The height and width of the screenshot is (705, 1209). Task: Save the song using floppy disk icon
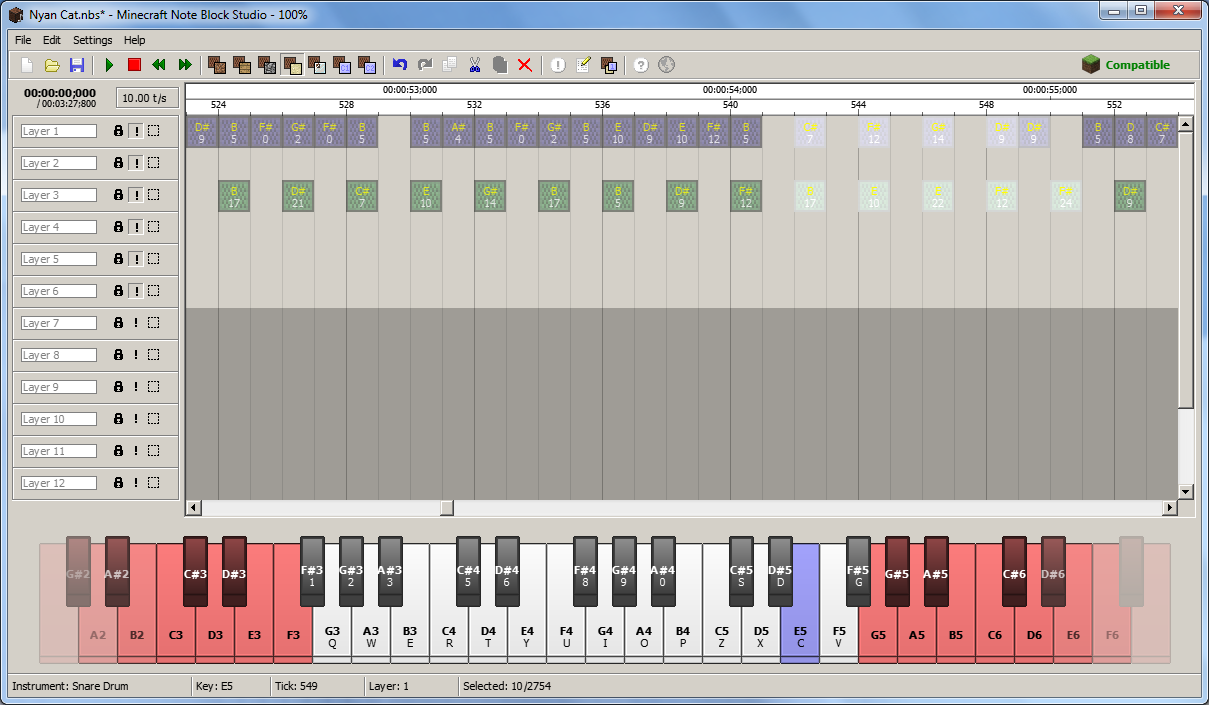(77, 65)
